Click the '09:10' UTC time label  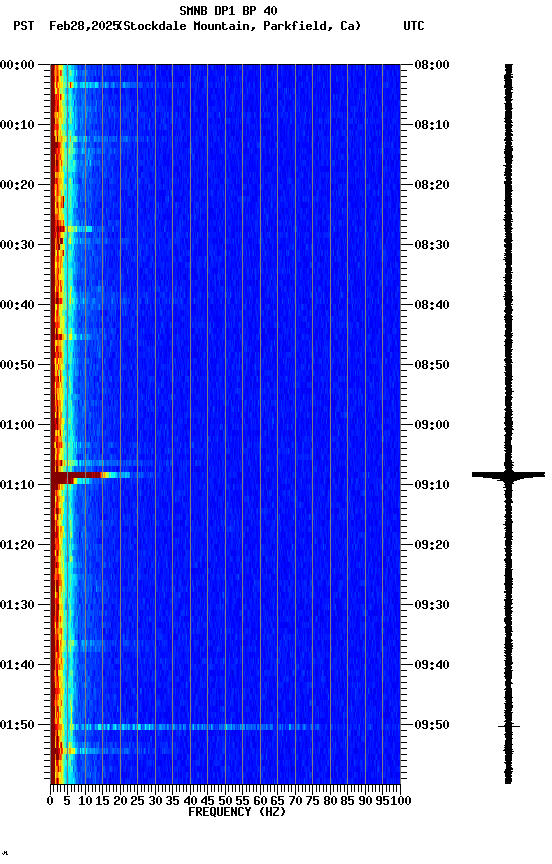[432, 485]
